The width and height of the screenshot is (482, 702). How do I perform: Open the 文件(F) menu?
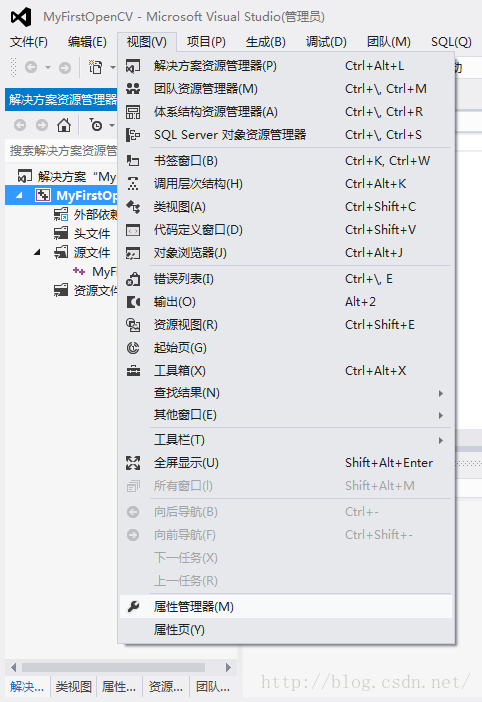(29, 42)
